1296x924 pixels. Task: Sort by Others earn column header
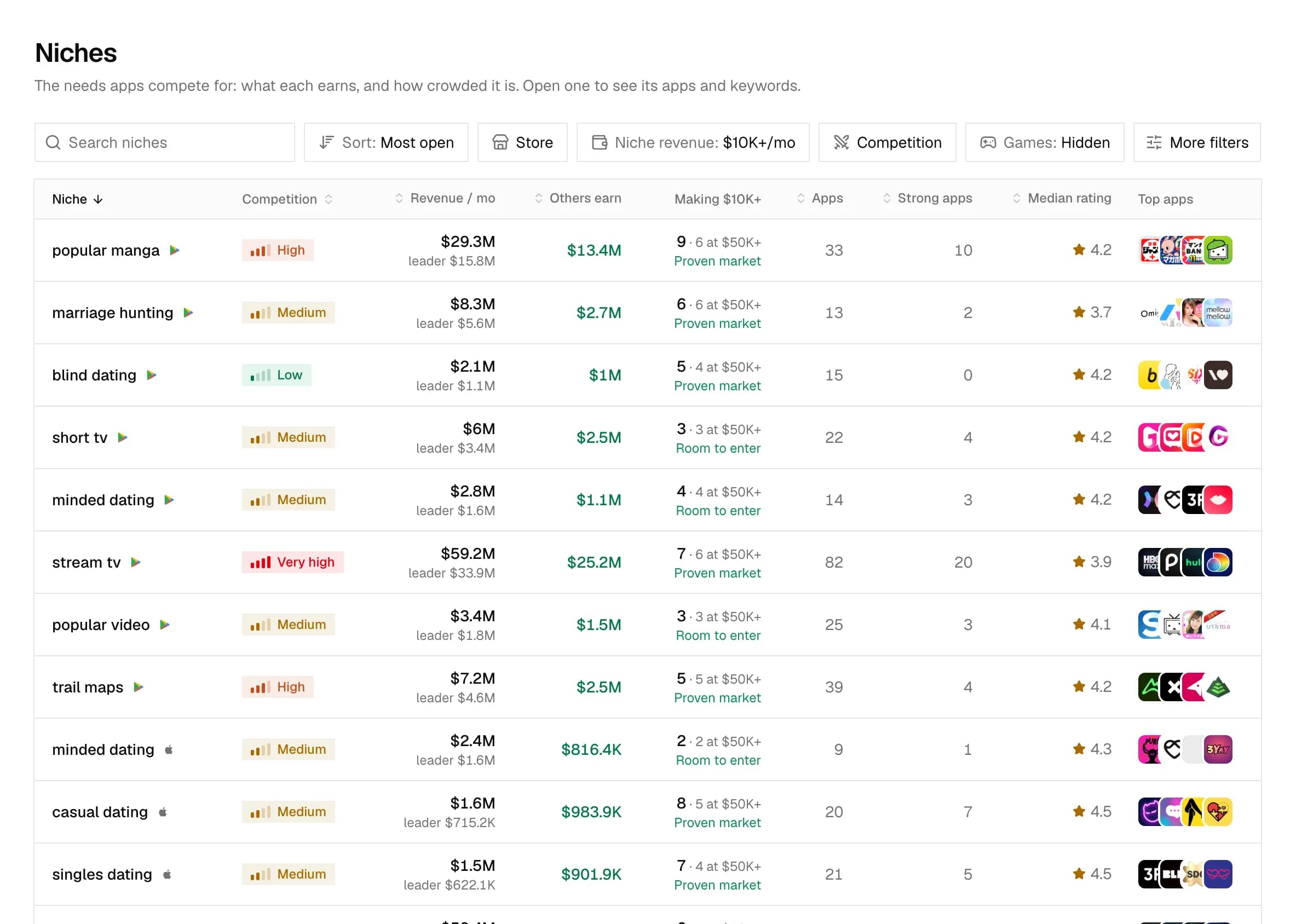point(578,198)
